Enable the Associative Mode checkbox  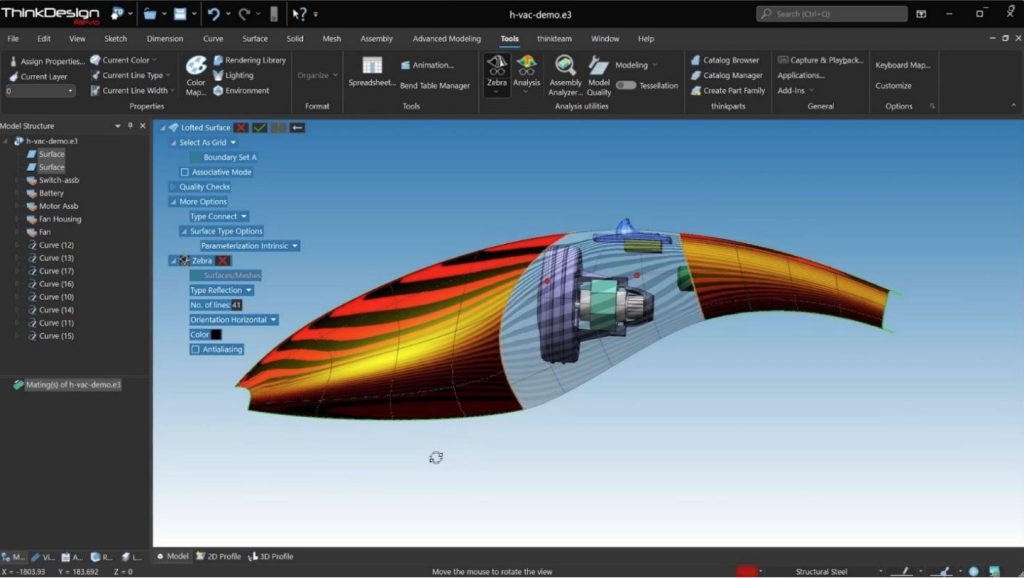[x=185, y=172]
